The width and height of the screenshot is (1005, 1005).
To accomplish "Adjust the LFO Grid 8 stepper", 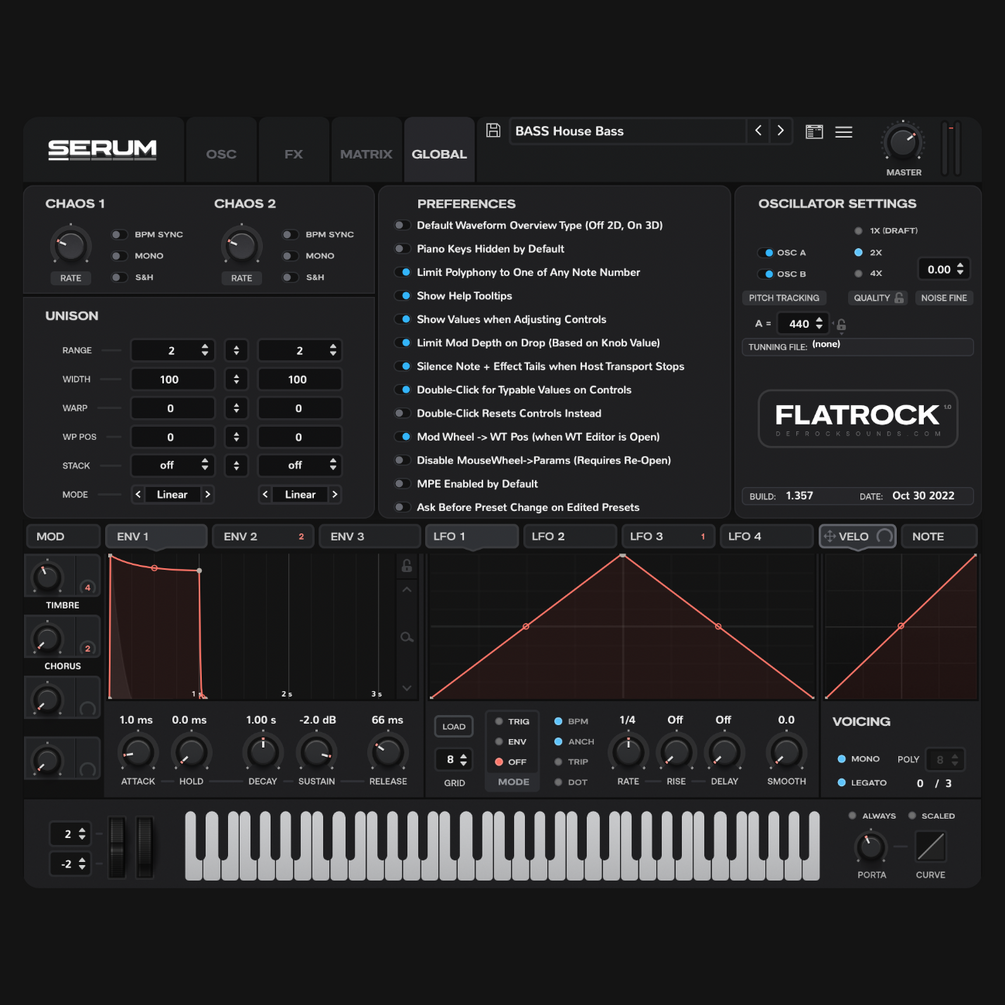I will click(463, 760).
